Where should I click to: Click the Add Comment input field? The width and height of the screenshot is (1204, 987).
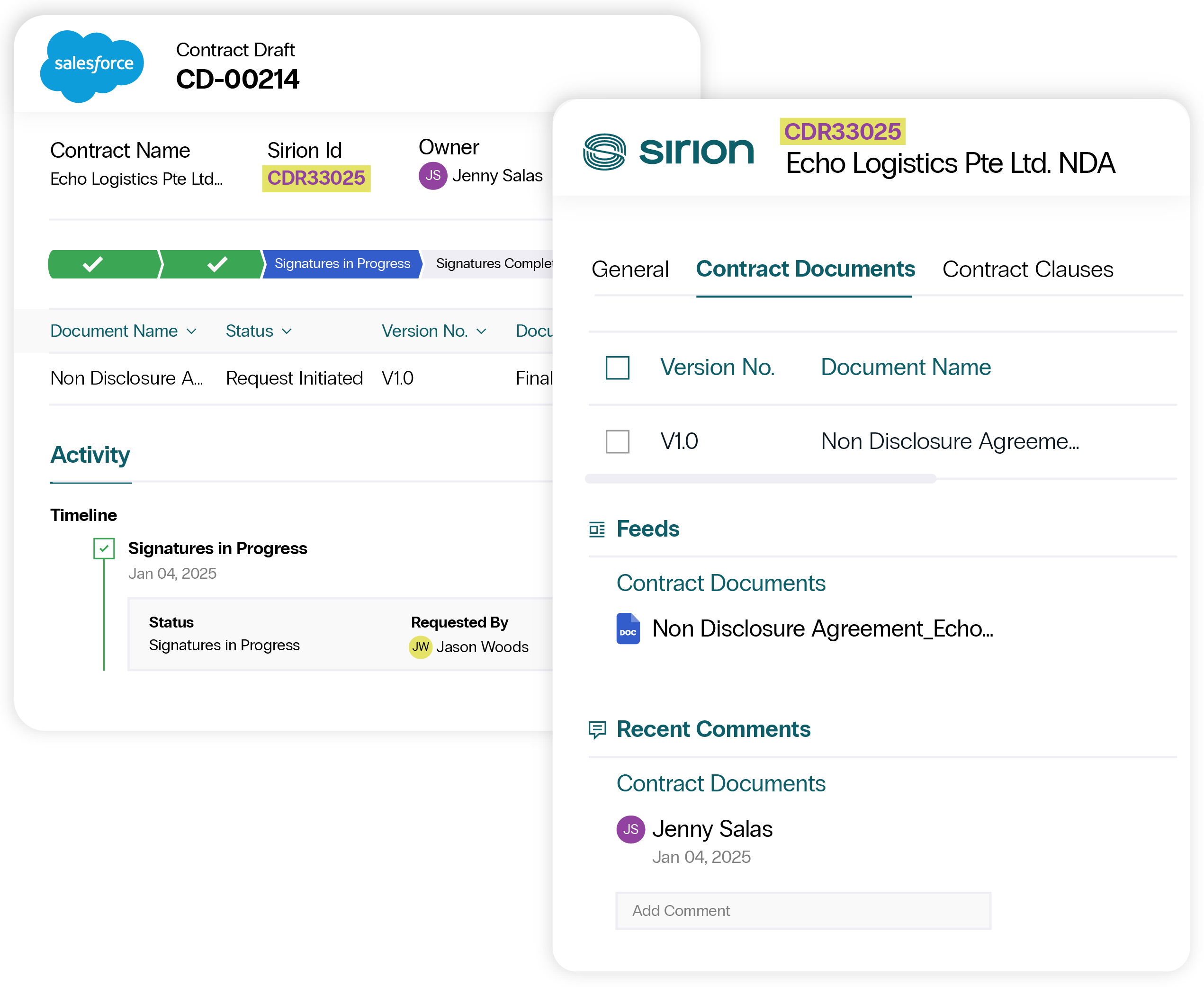(803, 911)
